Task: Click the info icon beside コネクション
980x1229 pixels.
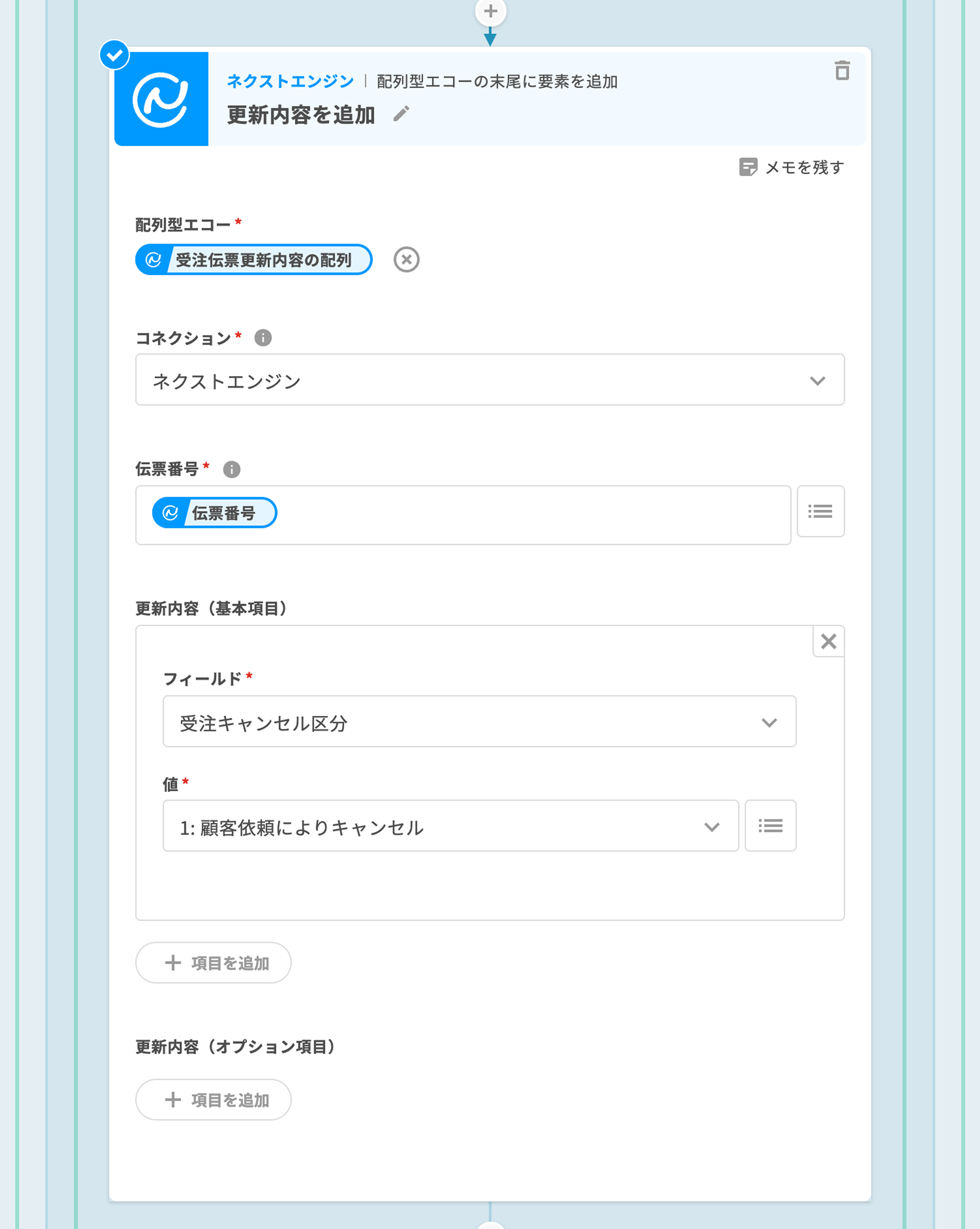Action: tap(263, 338)
